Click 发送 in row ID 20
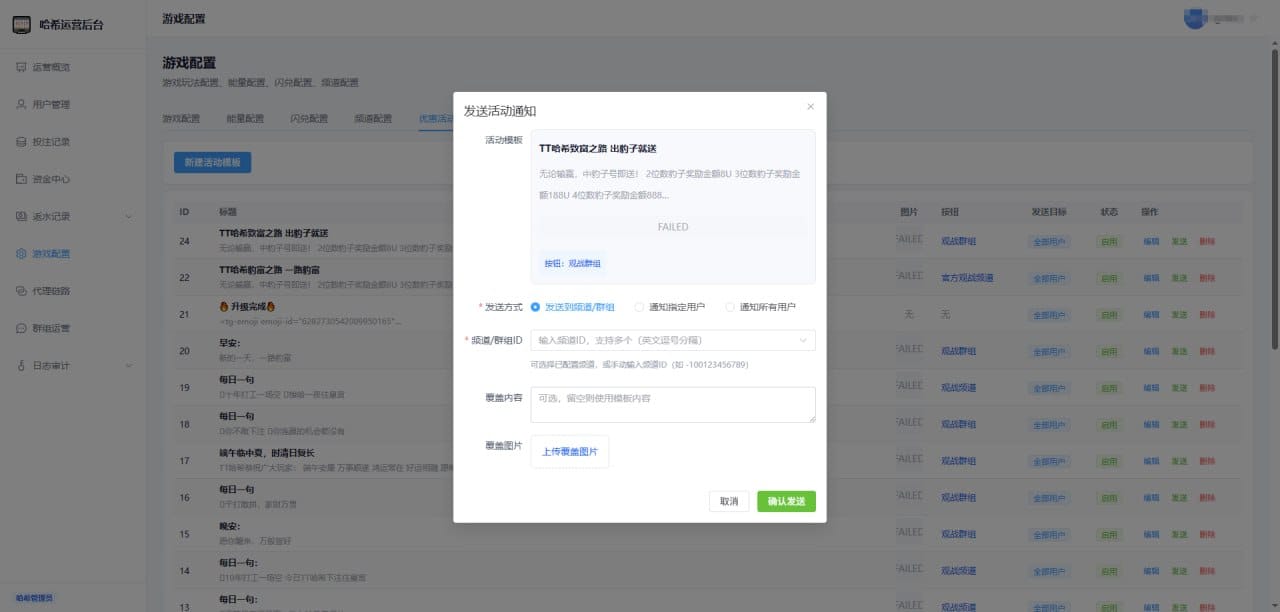 click(1180, 351)
